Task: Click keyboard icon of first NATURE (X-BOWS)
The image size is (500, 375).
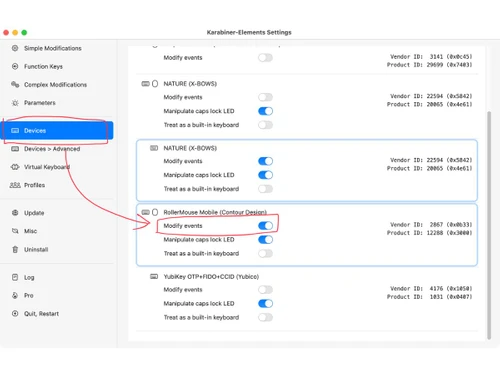Action: point(146,84)
